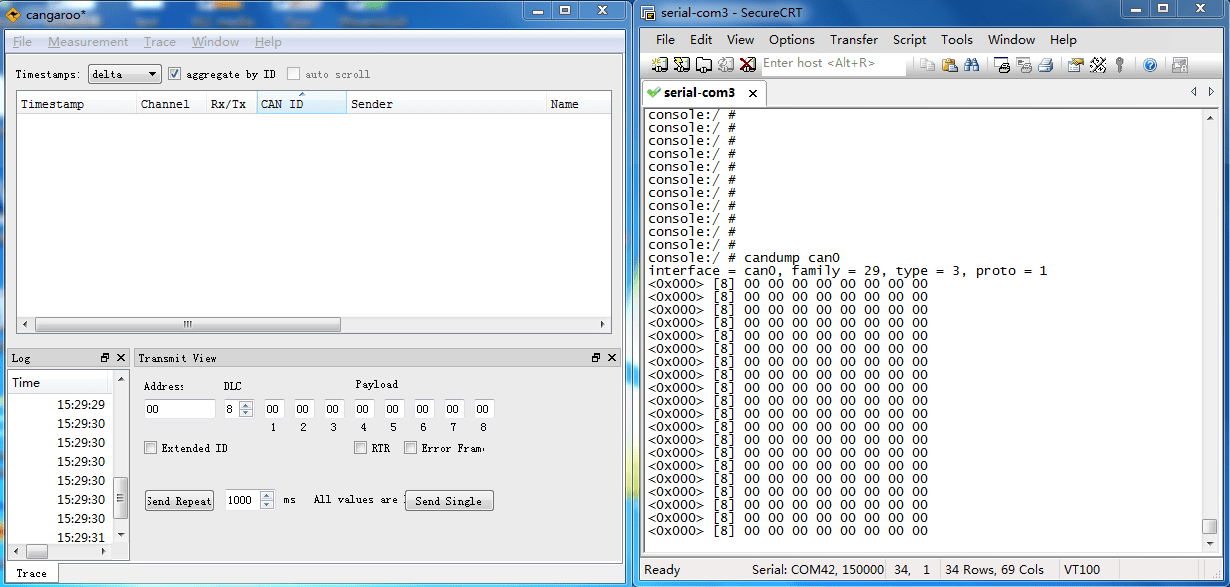Float the Transmit View panel
This screenshot has height=587, width=1230.
tap(596, 358)
